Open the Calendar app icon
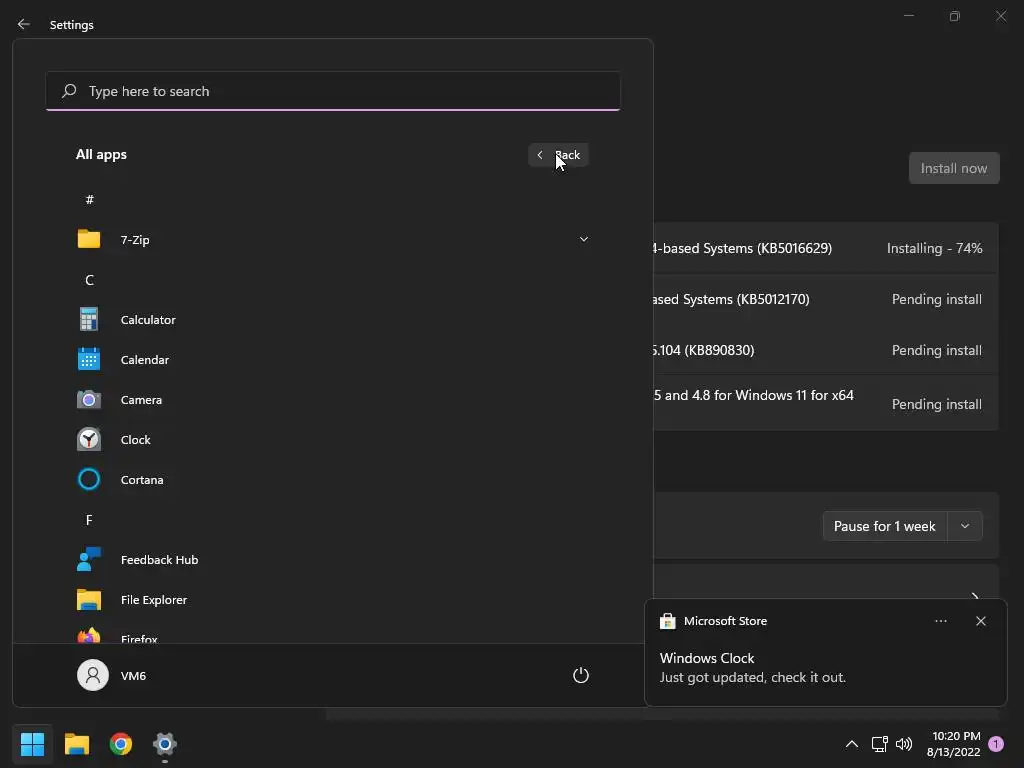Image resolution: width=1024 pixels, height=768 pixels. coord(89,359)
